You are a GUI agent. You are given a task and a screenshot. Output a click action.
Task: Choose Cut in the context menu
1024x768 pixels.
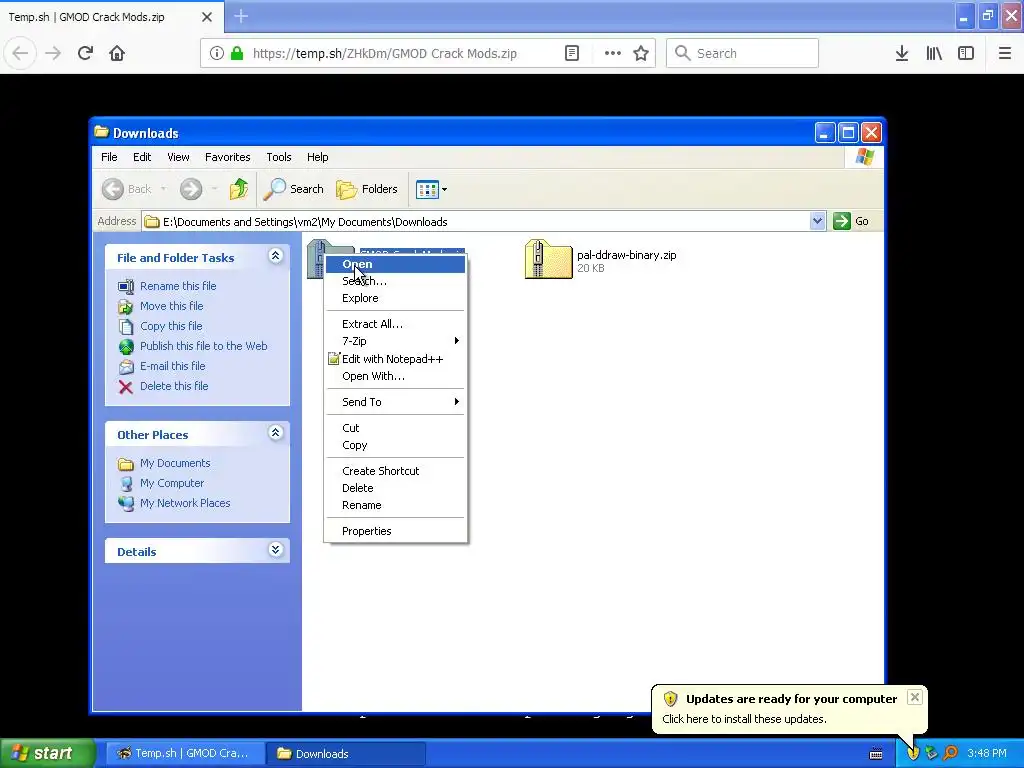395,428
